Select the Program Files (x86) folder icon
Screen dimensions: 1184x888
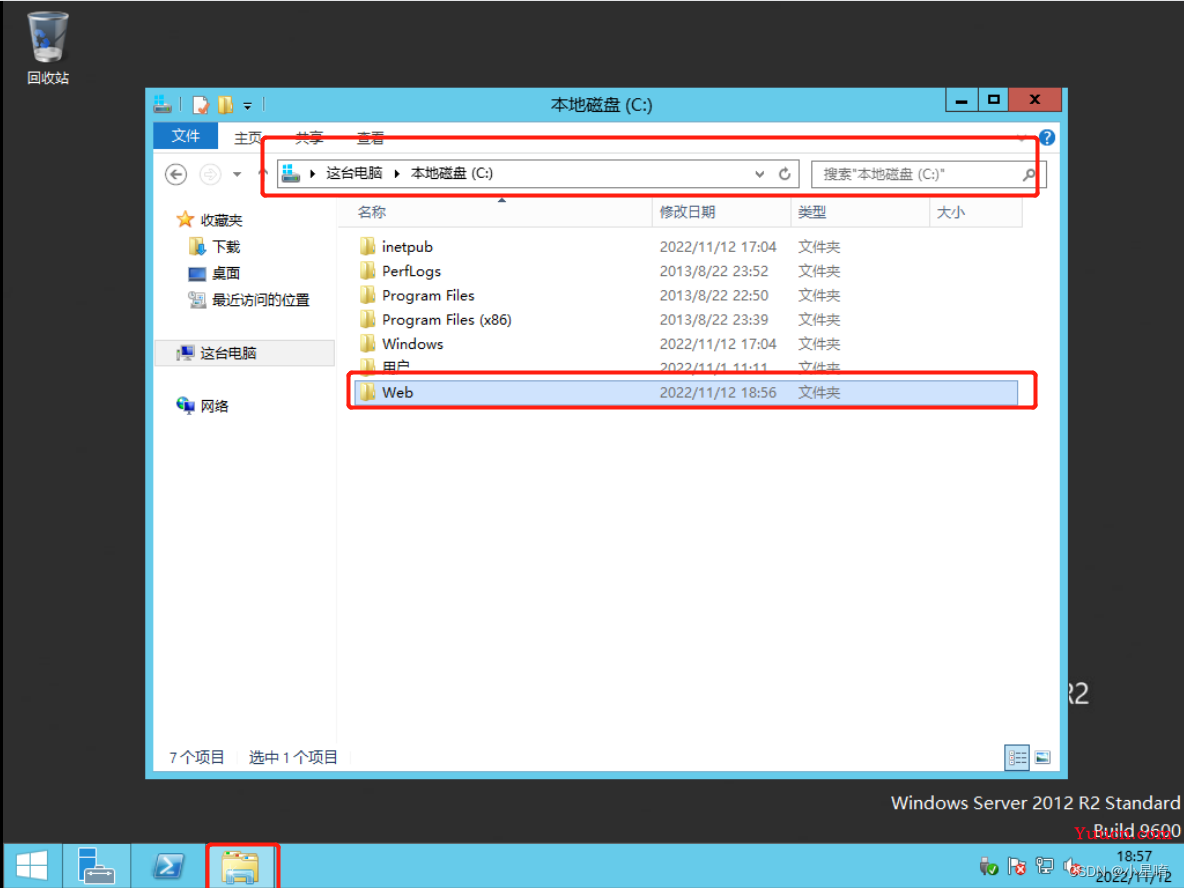click(368, 319)
